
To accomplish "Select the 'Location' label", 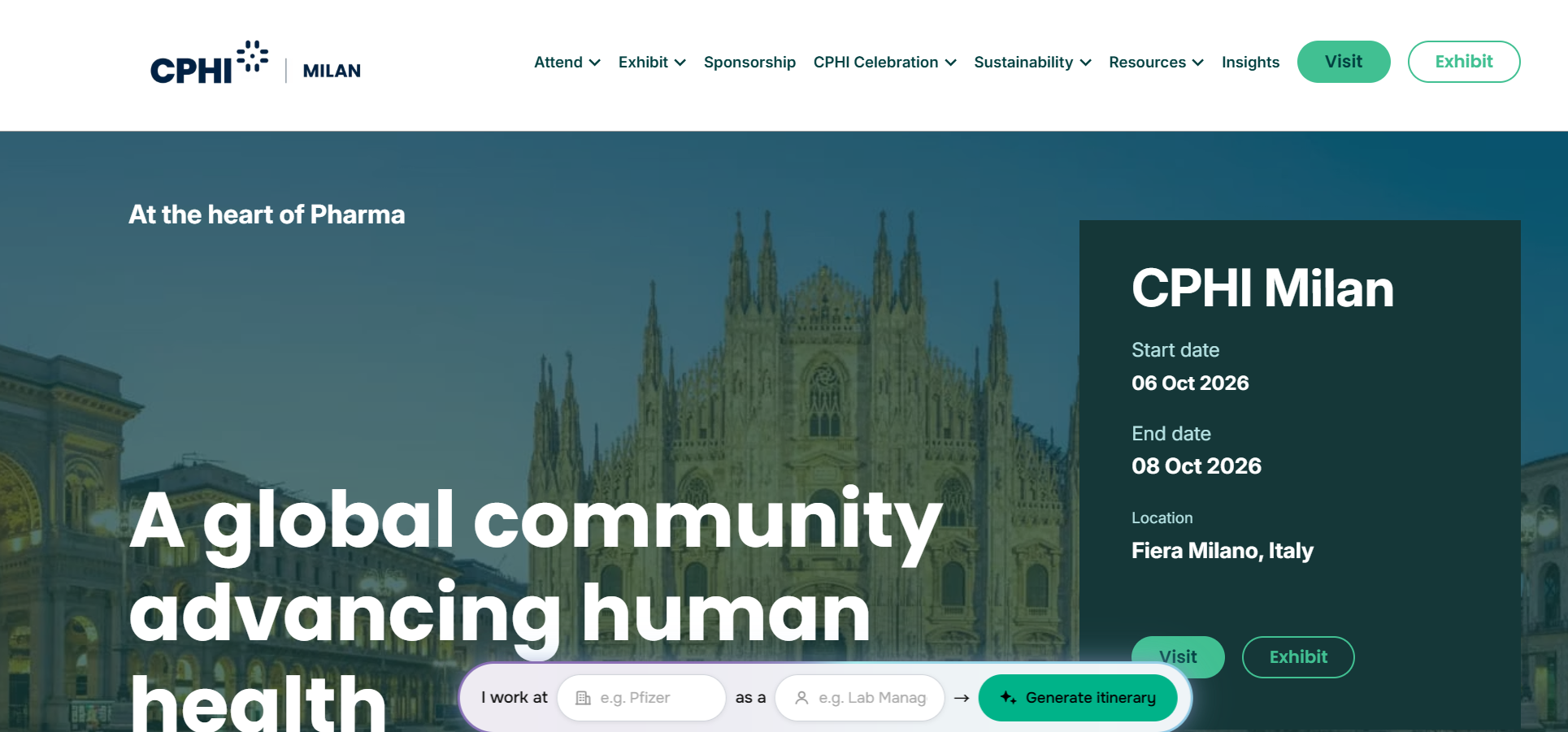I will point(1162,518).
